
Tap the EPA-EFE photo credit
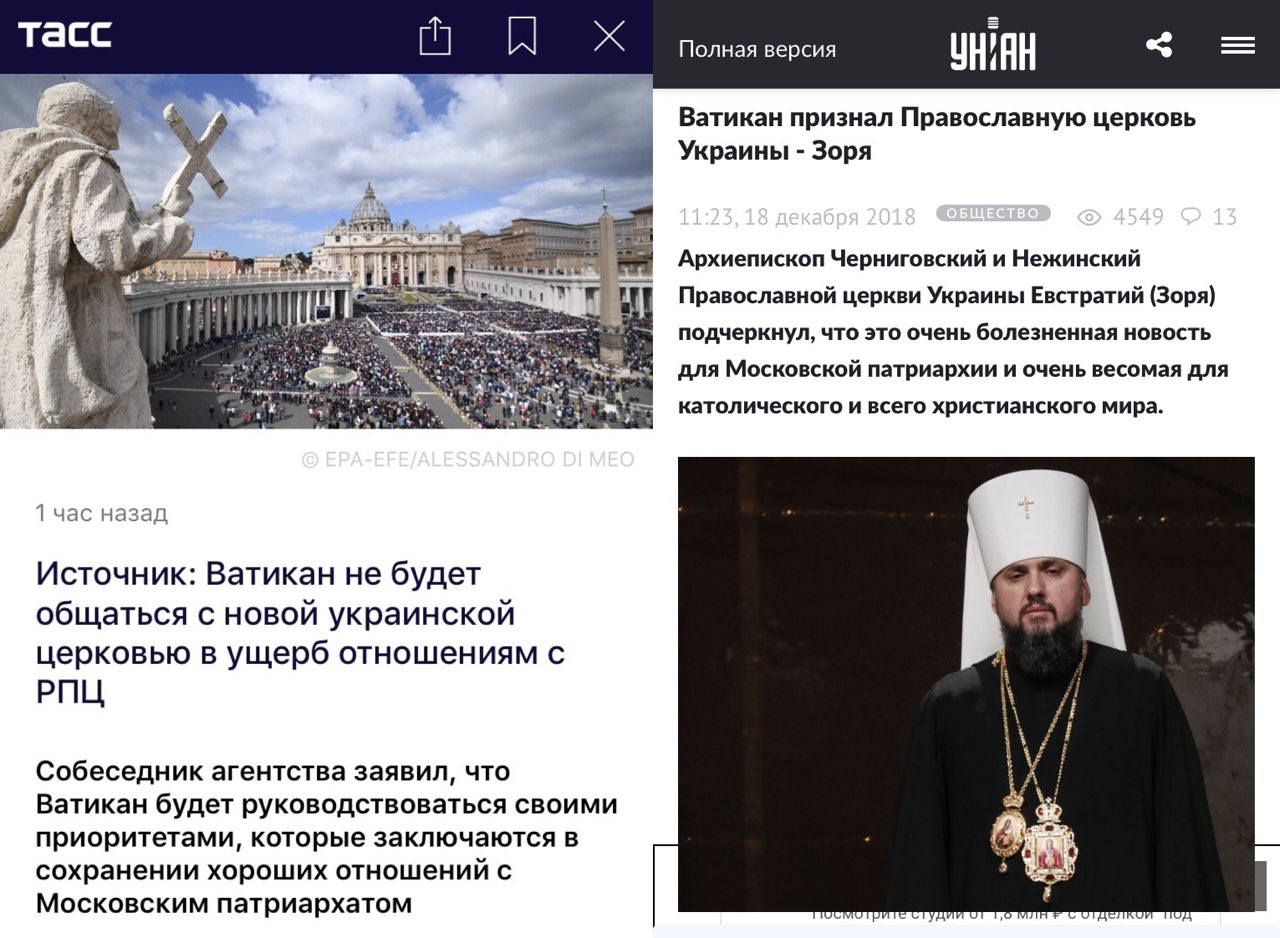tap(468, 460)
